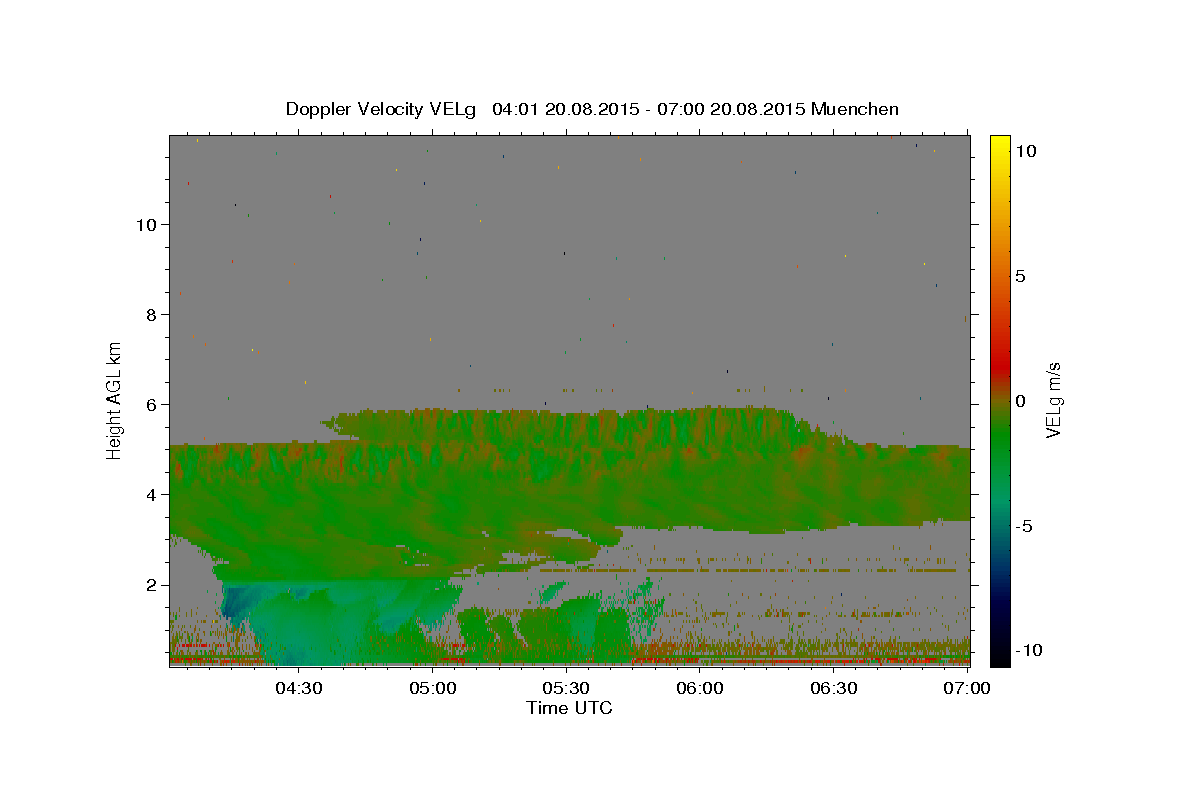This screenshot has height=800, width=1200.
Task: Click the station name 'Muenchen' in the title
Action: tap(856, 109)
